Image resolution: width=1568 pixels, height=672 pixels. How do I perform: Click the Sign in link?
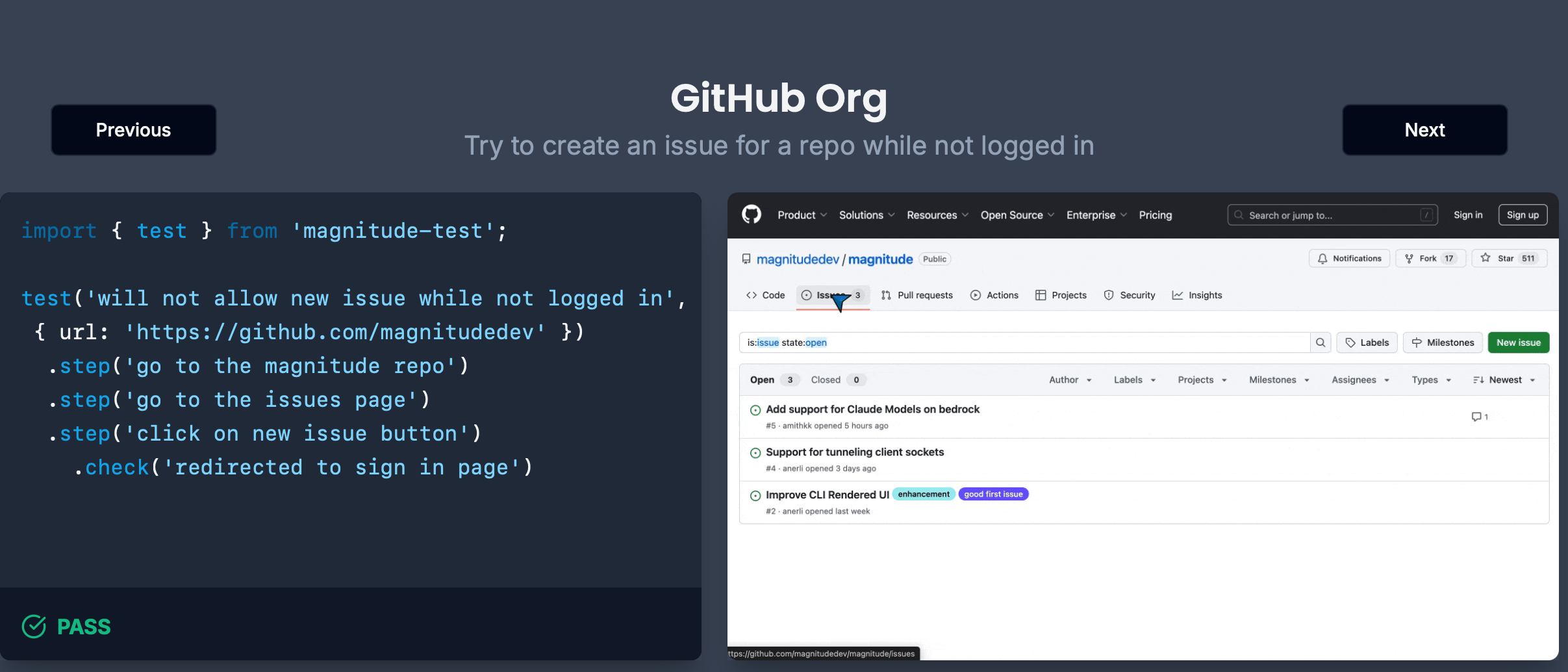tap(1468, 215)
